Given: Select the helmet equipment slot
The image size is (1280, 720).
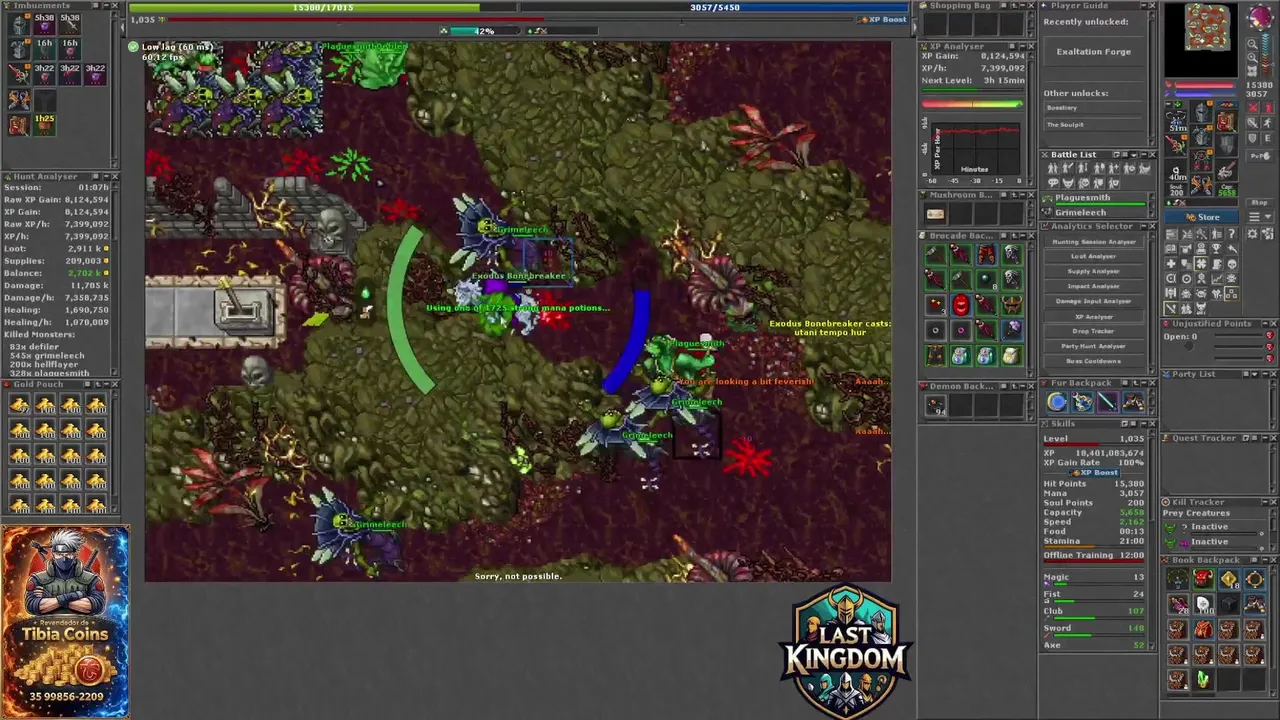Looking at the screenshot, I should click(x=1201, y=110).
